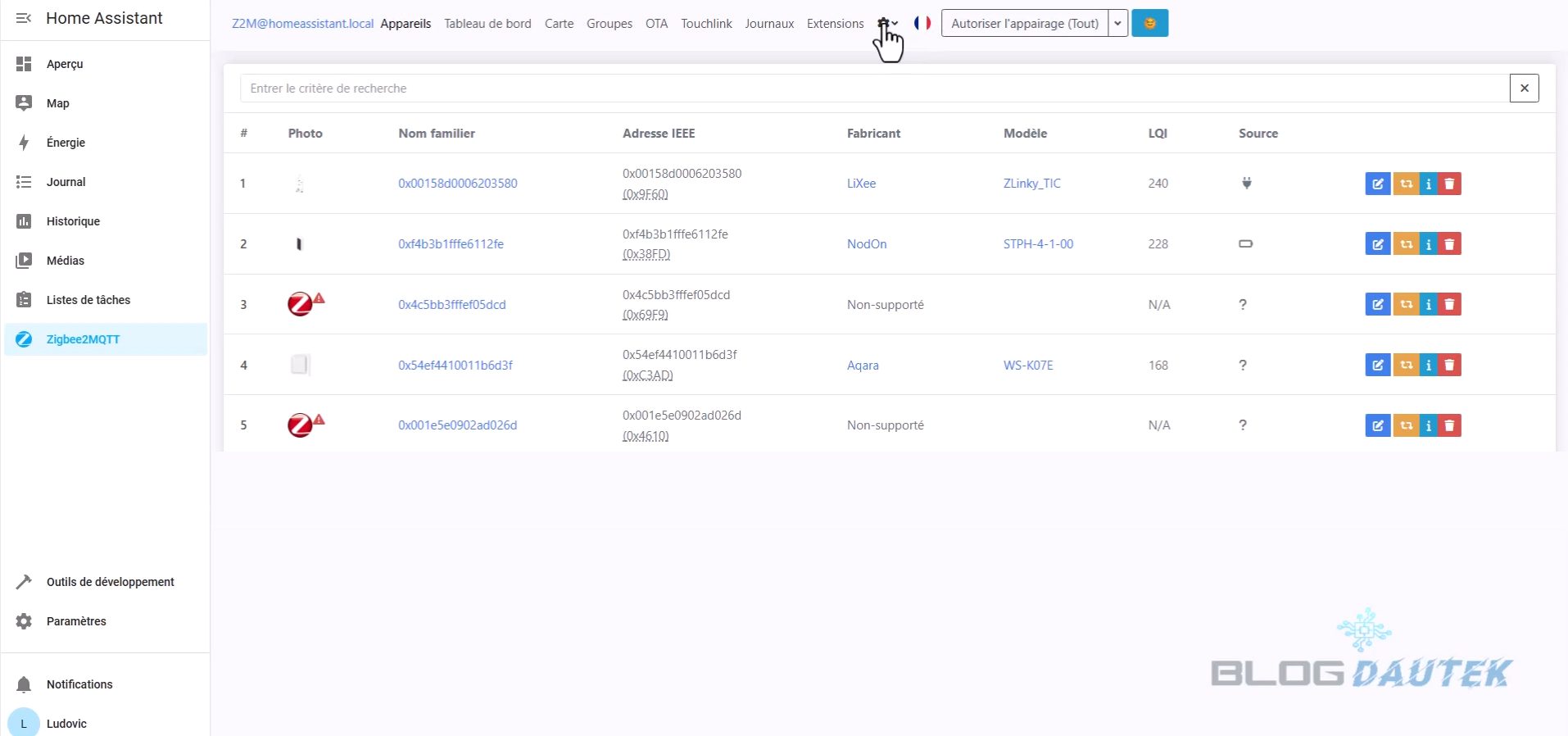Sort devices by LQI column header
The image size is (1568, 736).
1157,134
